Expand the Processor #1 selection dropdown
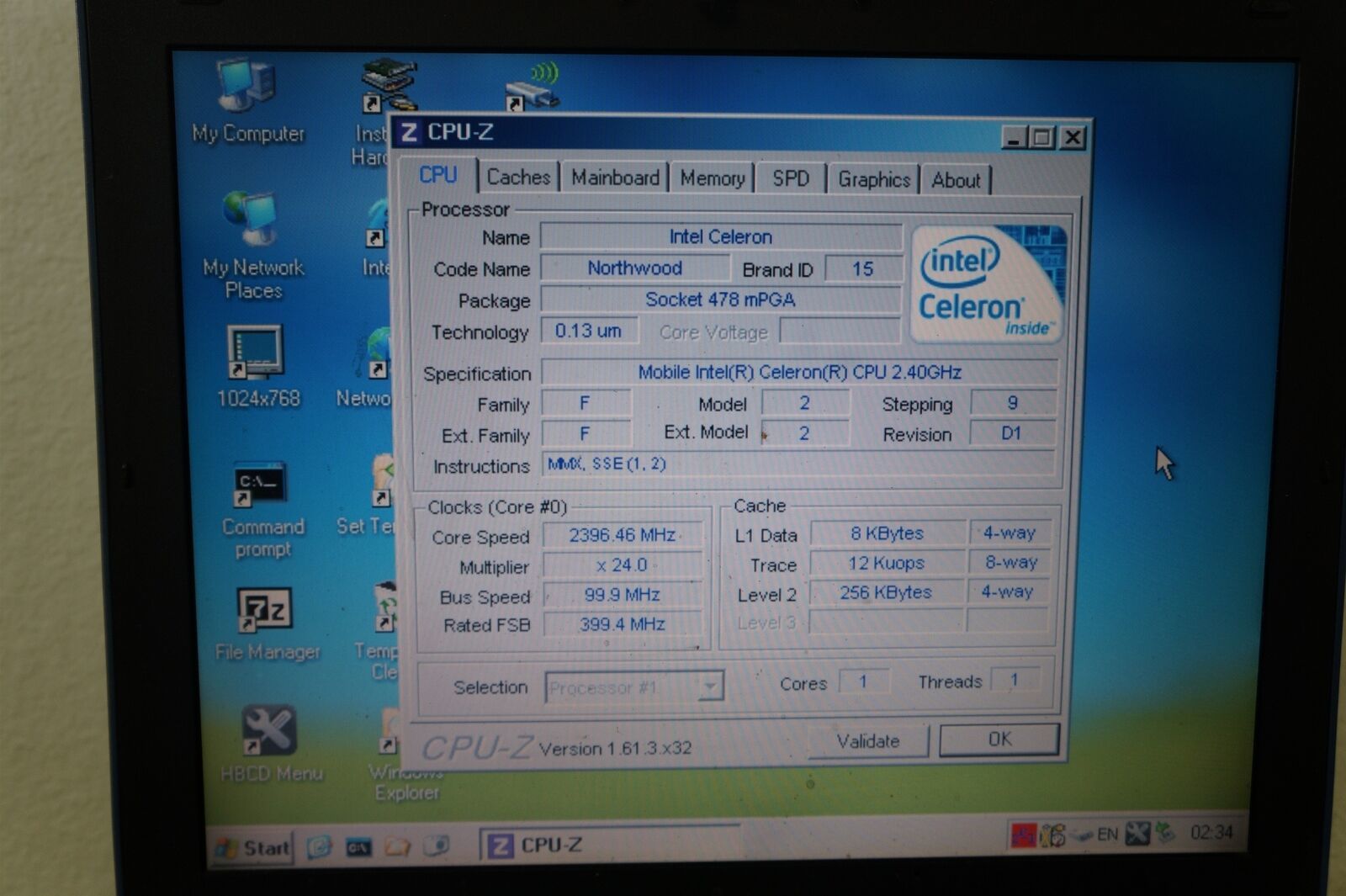1346x896 pixels. tap(711, 687)
